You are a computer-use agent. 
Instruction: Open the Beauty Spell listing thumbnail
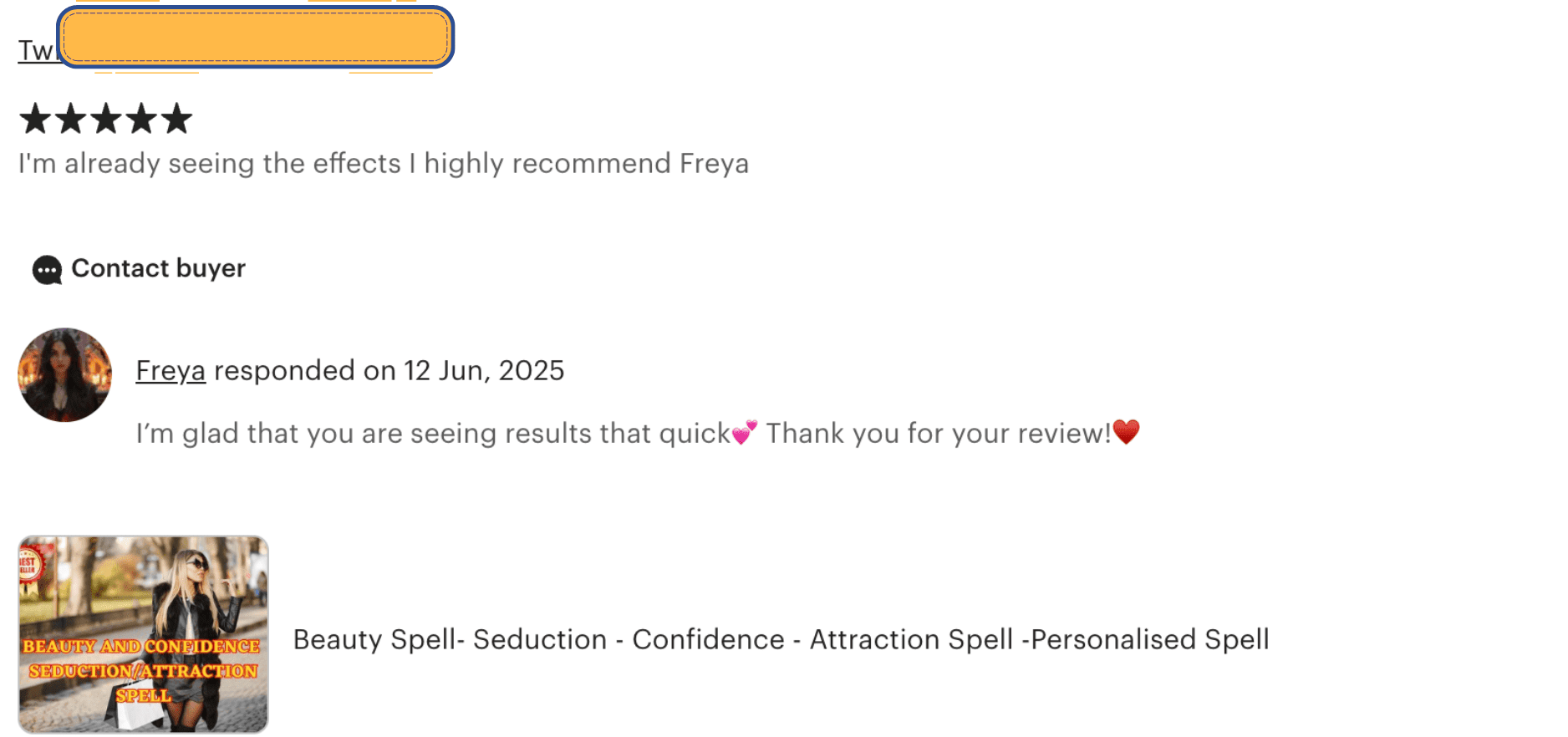click(x=143, y=634)
